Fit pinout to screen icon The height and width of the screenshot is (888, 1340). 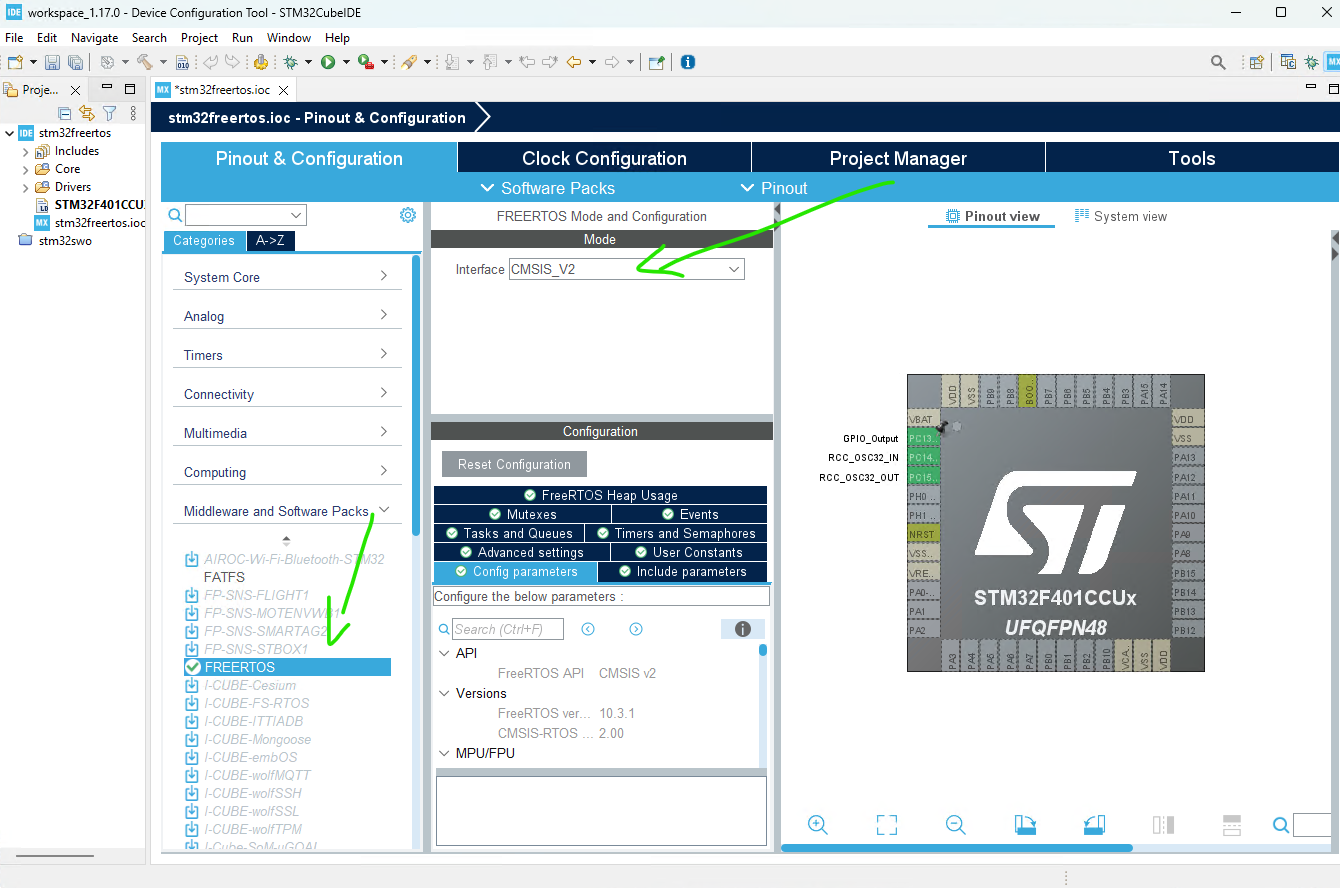tap(887, 825)
